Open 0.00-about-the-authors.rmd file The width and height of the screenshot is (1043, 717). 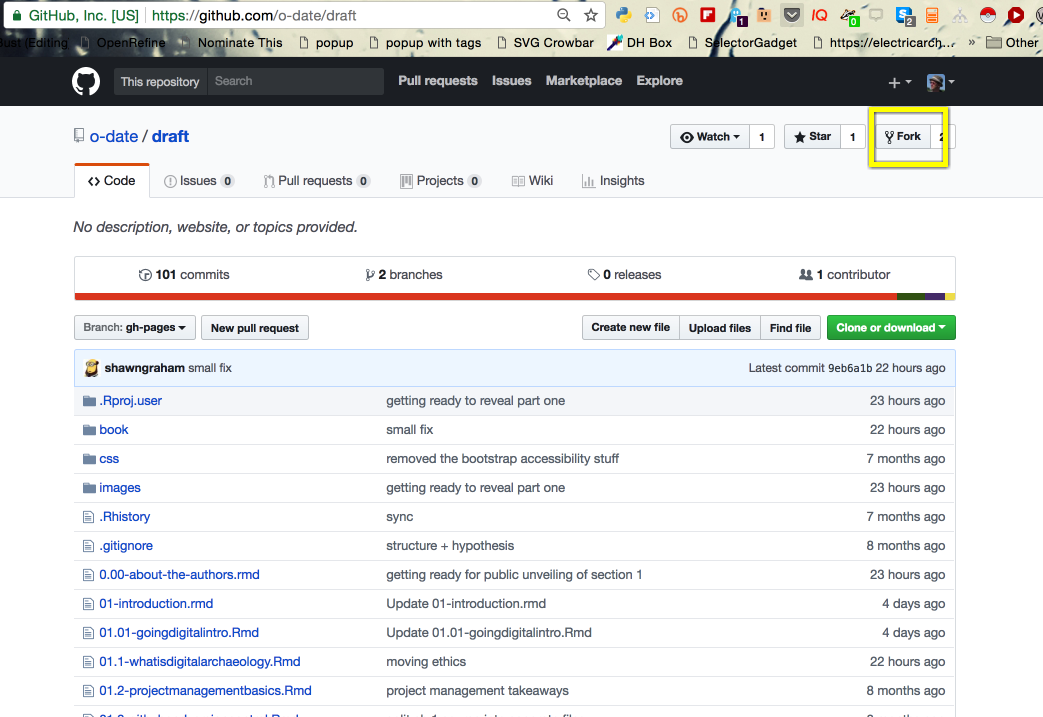(179, 575)
